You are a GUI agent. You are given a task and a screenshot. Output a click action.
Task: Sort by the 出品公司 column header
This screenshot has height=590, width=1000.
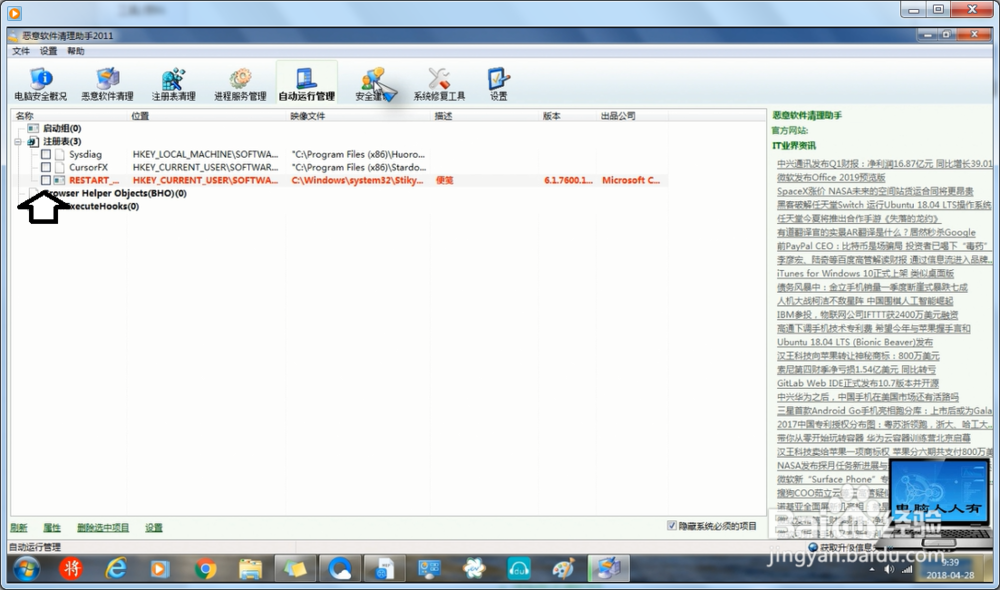(633, 115)
